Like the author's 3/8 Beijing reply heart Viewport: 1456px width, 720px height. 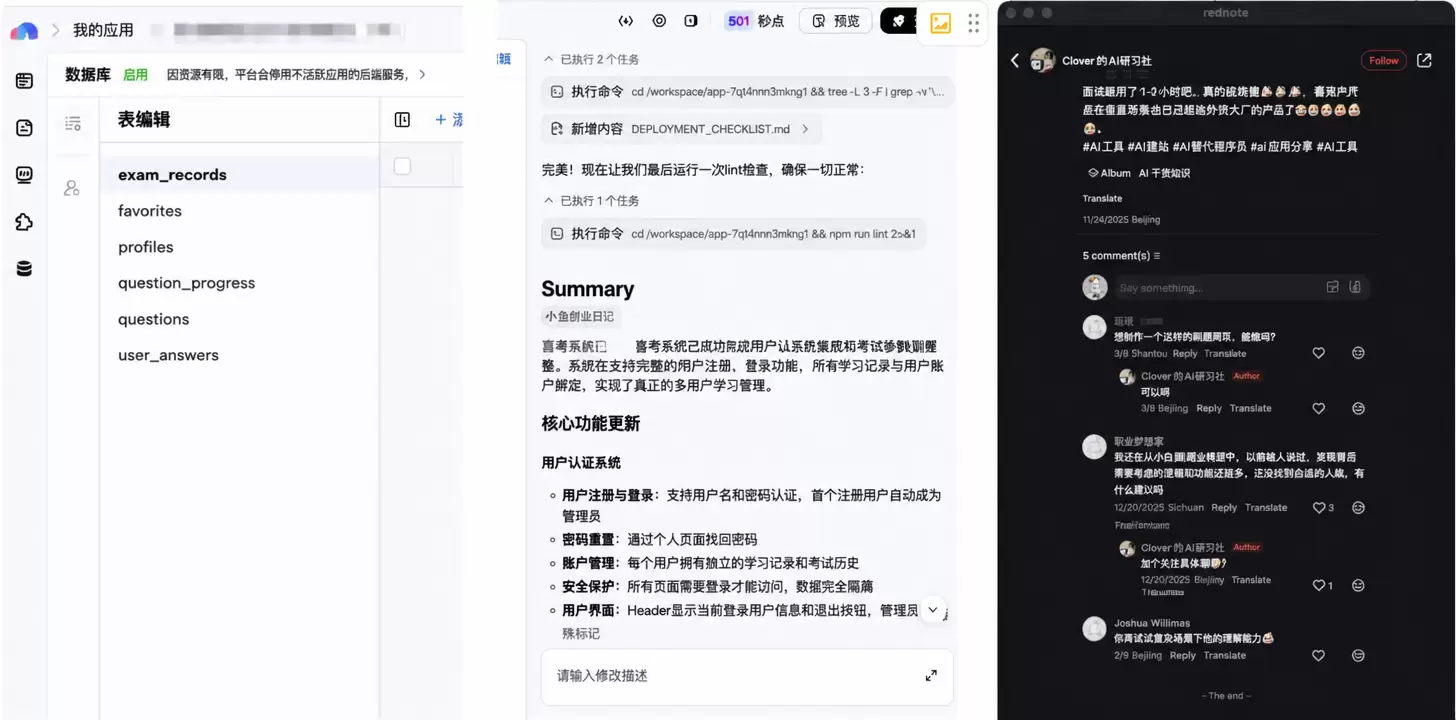tap(1318, 408)
